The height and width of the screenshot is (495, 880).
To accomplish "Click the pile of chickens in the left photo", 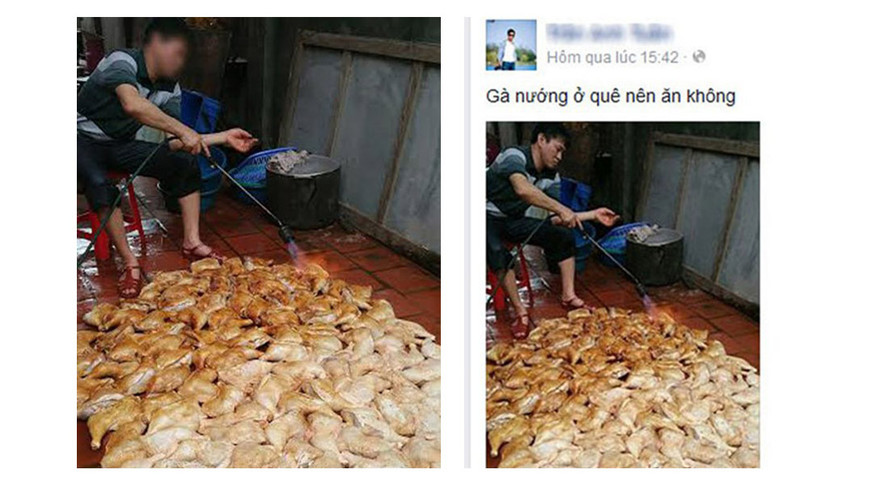I will [x=258, y=365].
